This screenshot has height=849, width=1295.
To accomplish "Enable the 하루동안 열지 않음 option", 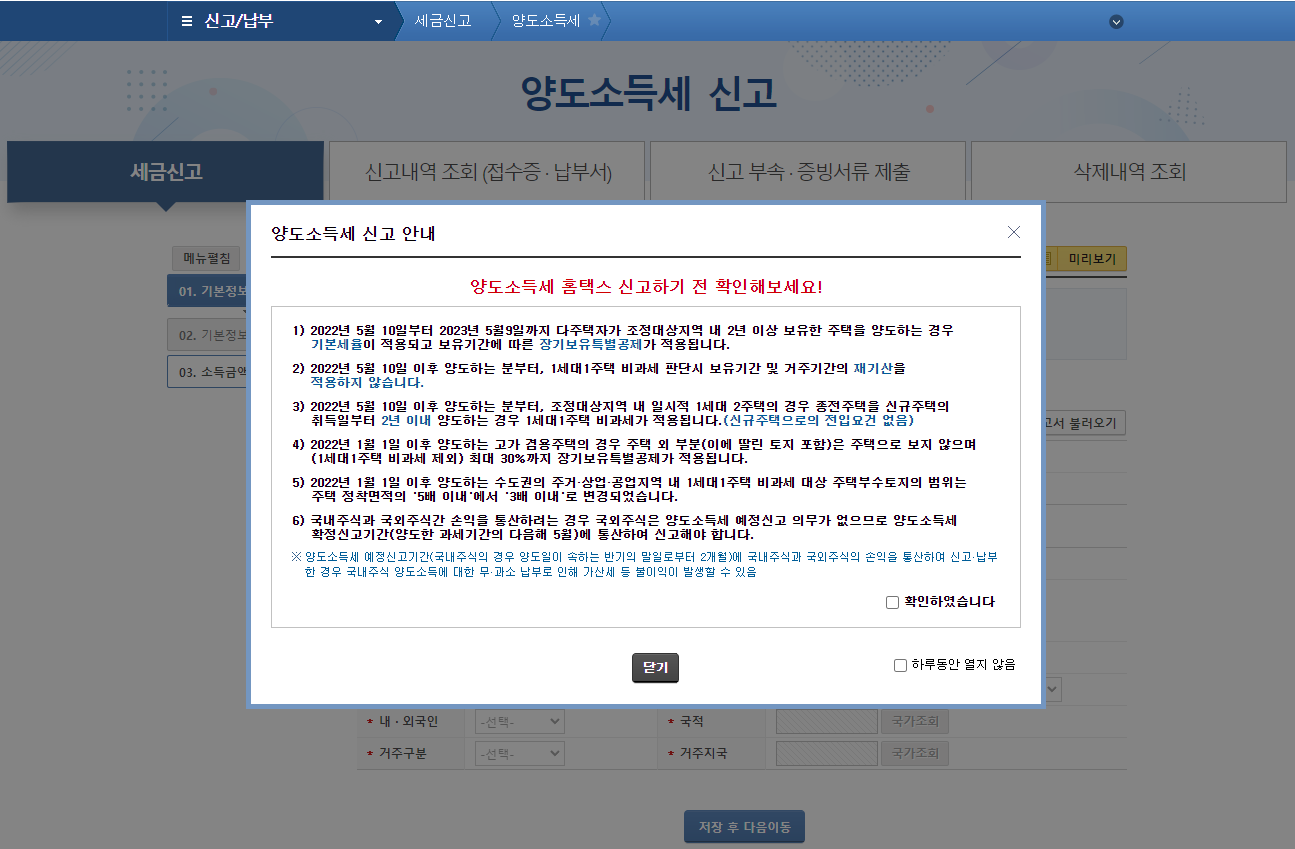I will click(x=899, y=664).
